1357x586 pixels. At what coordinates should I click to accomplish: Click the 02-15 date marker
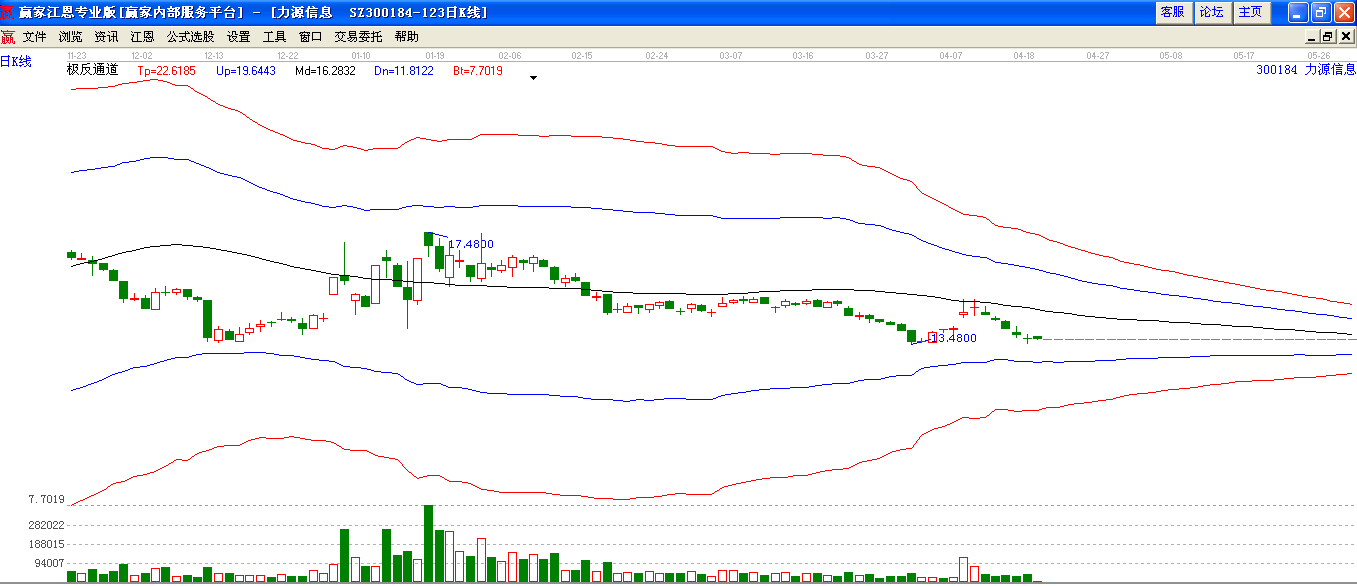582,56
